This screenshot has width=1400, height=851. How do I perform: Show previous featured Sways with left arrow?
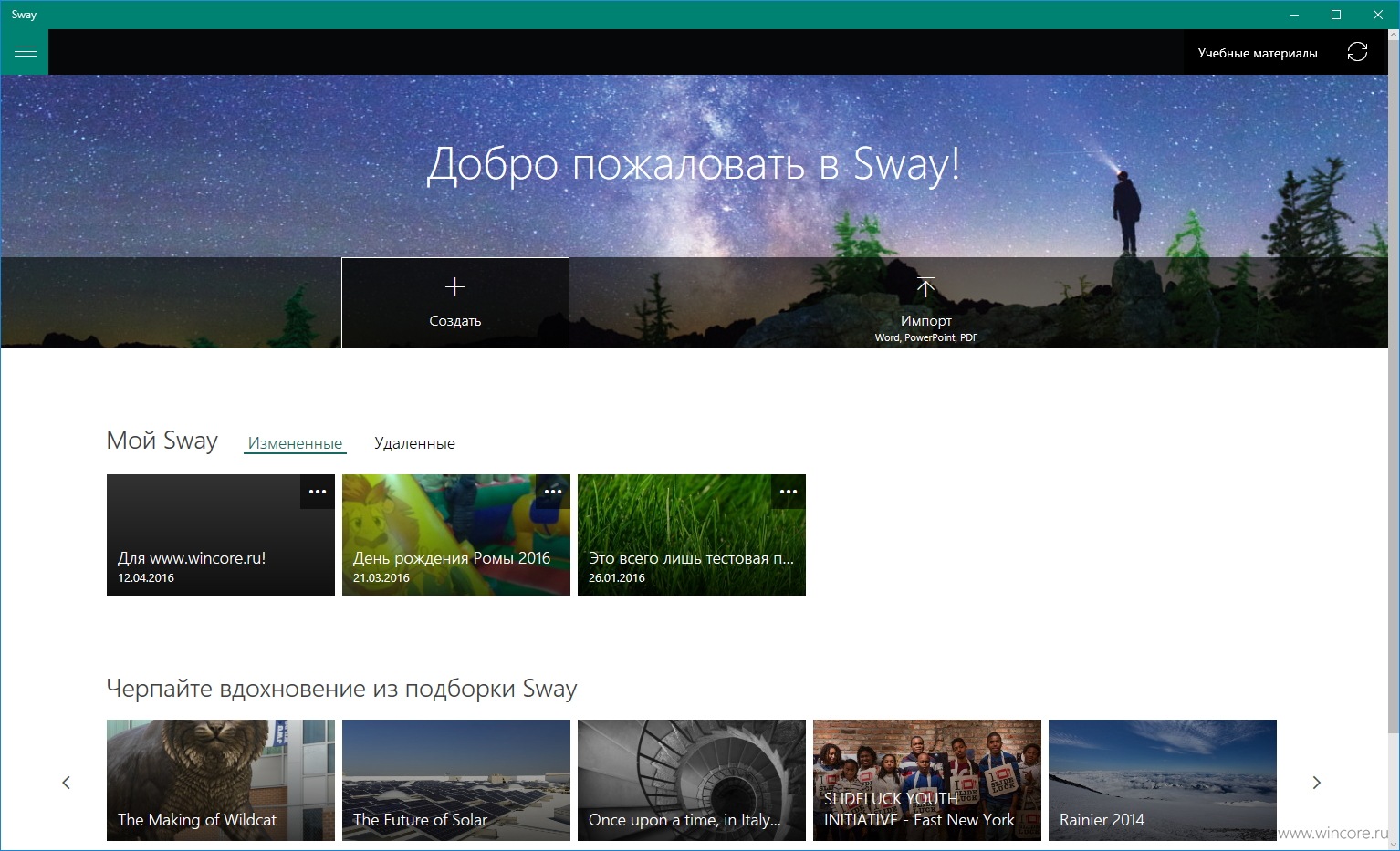pyautogui.click(x=66, y=783)
